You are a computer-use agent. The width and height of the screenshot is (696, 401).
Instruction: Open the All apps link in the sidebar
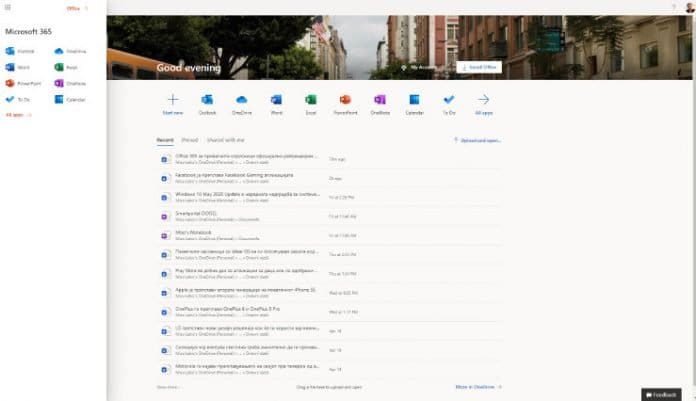(x=18, y=115)
